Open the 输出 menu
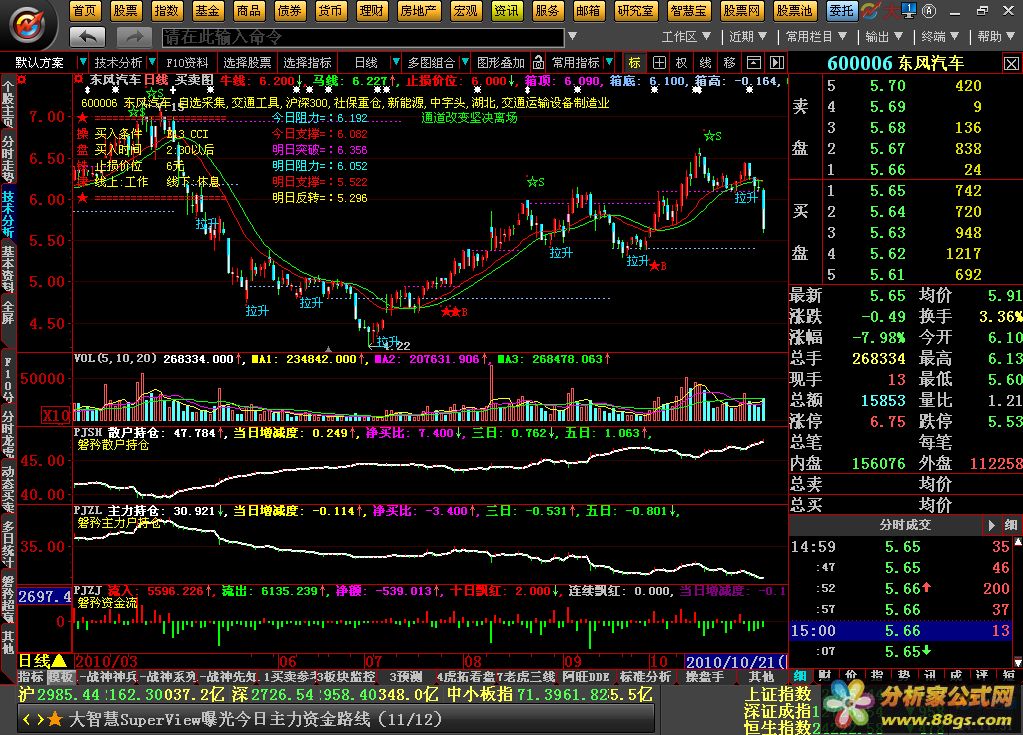Viewport: 1023px width, 735px height. (883, 37)
